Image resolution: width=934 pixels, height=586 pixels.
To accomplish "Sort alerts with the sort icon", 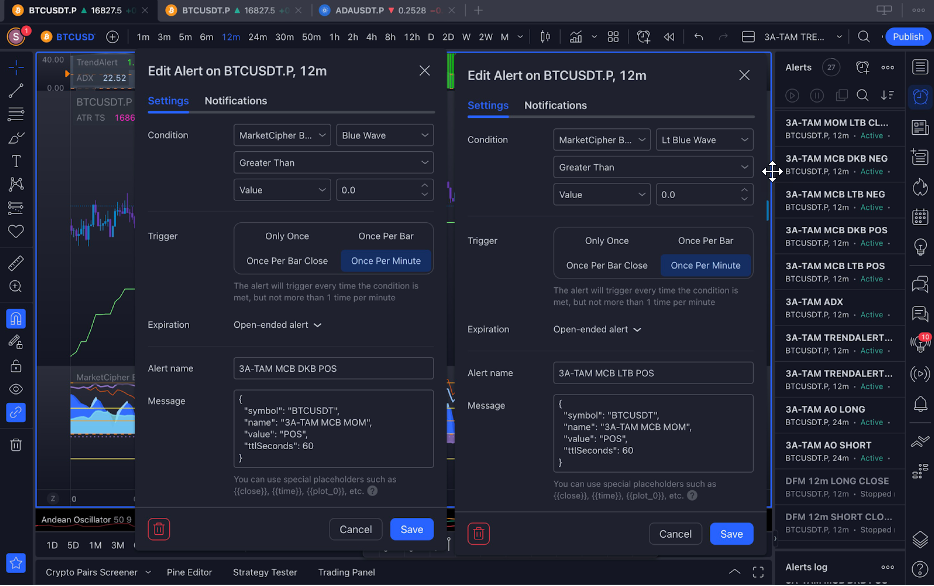I will coord(887,95).
